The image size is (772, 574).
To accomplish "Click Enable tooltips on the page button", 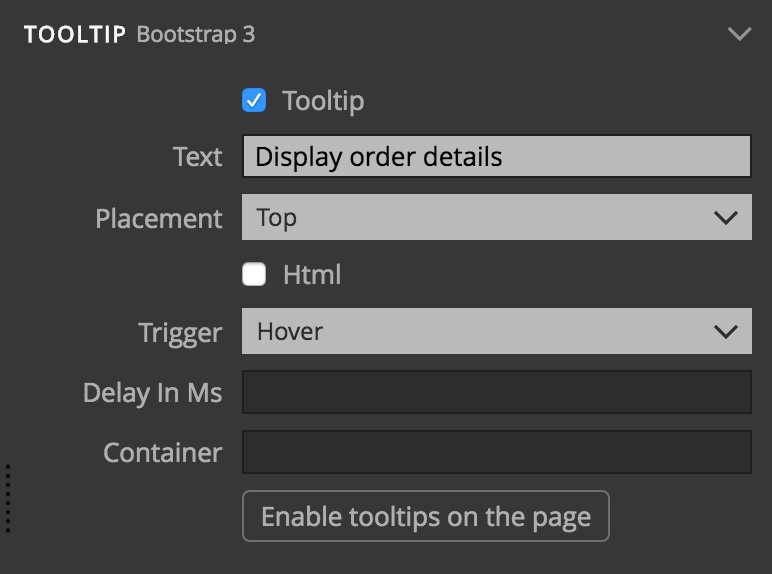I will pos(426,516).
